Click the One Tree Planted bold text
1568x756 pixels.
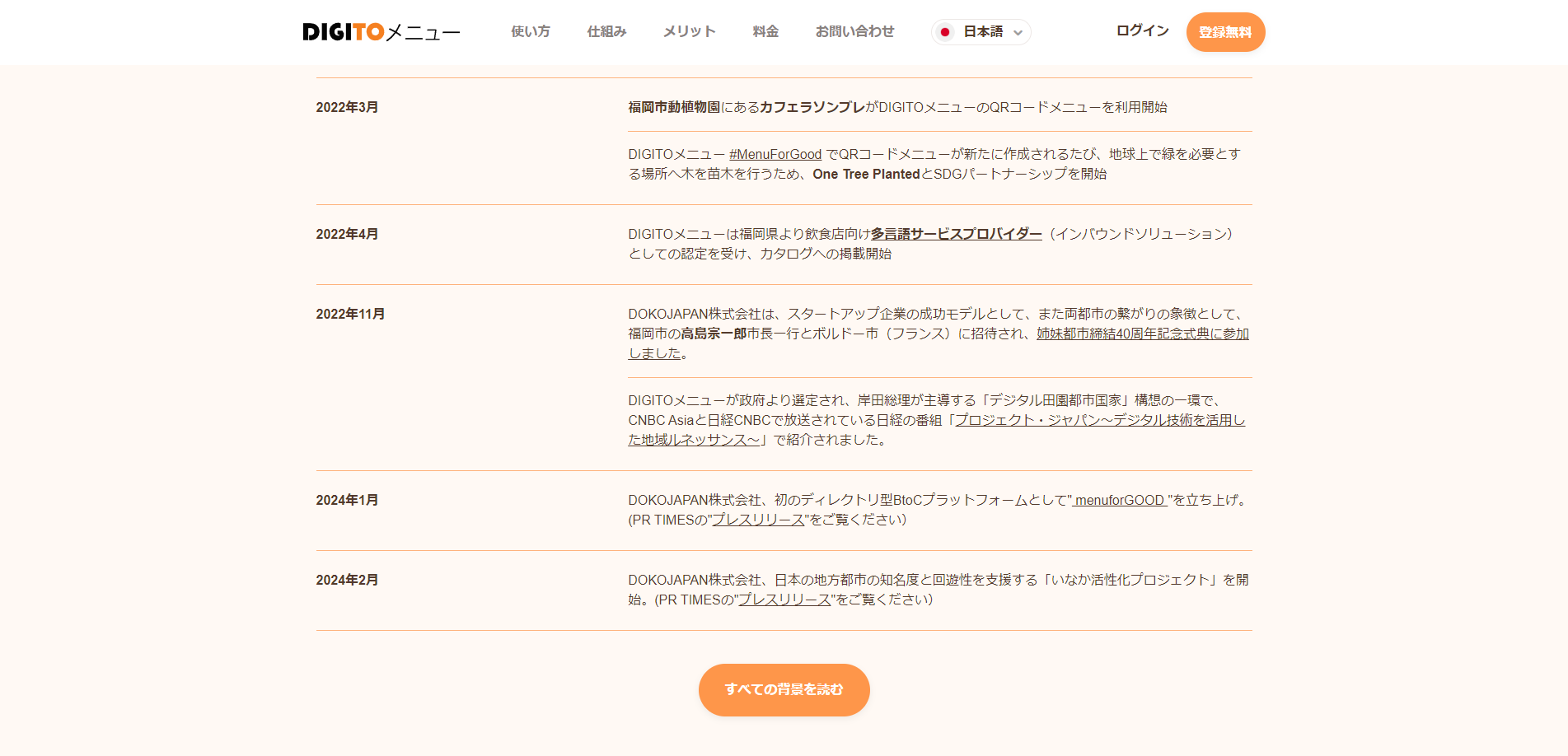point(866,174)
